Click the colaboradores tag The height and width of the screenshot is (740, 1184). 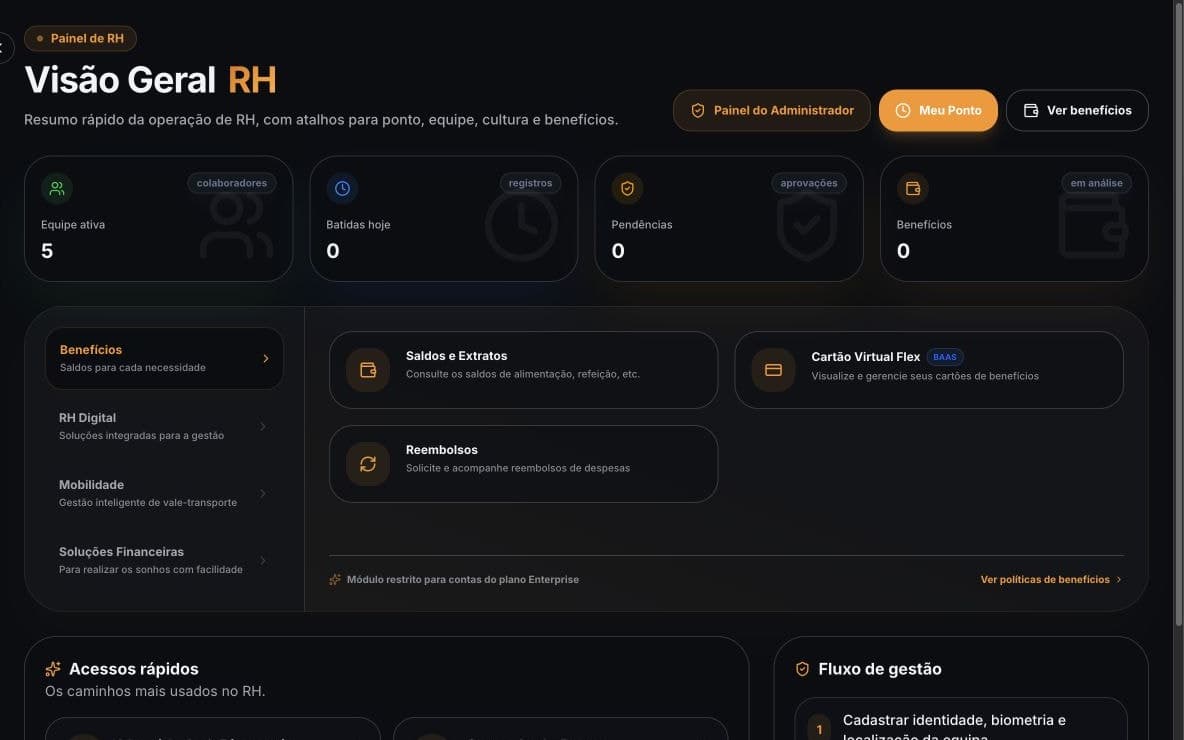tap(232, 183)
